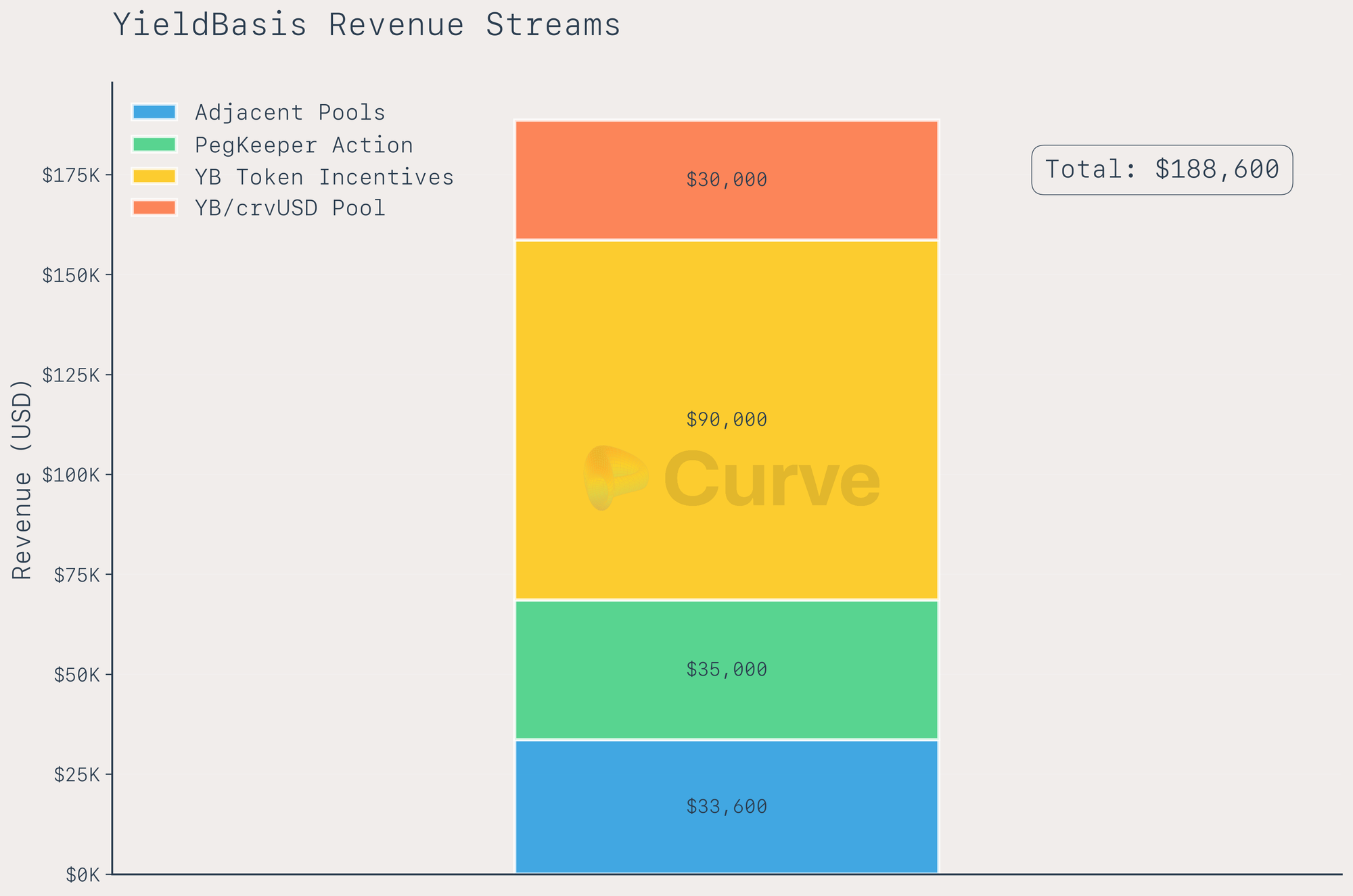This screenshot has height=896, width=1353.
Task: Click the PegKeeper Action legend text
Action: (304, 145)
